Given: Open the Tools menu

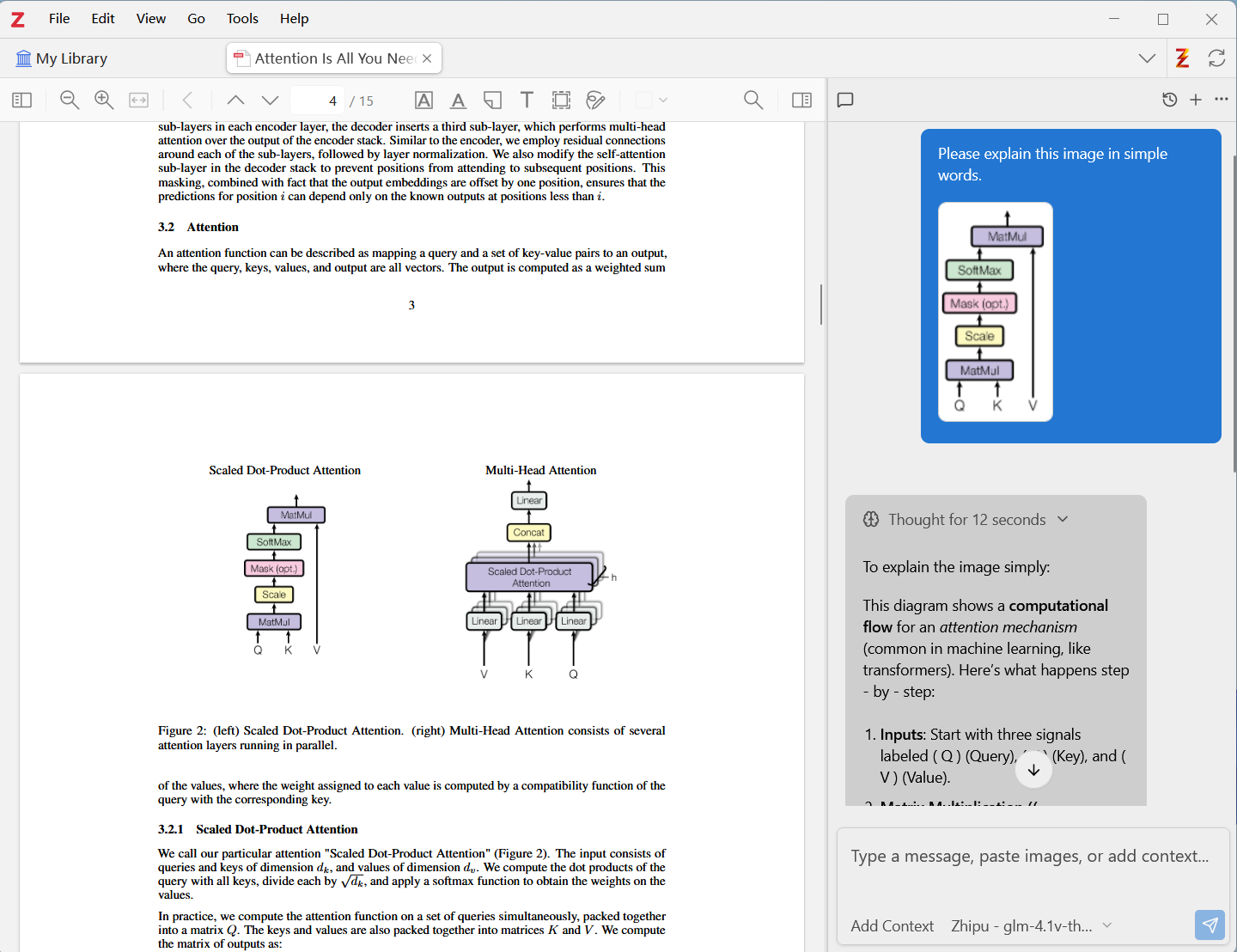Looking at the screenshot, I should tap(241, 18).
